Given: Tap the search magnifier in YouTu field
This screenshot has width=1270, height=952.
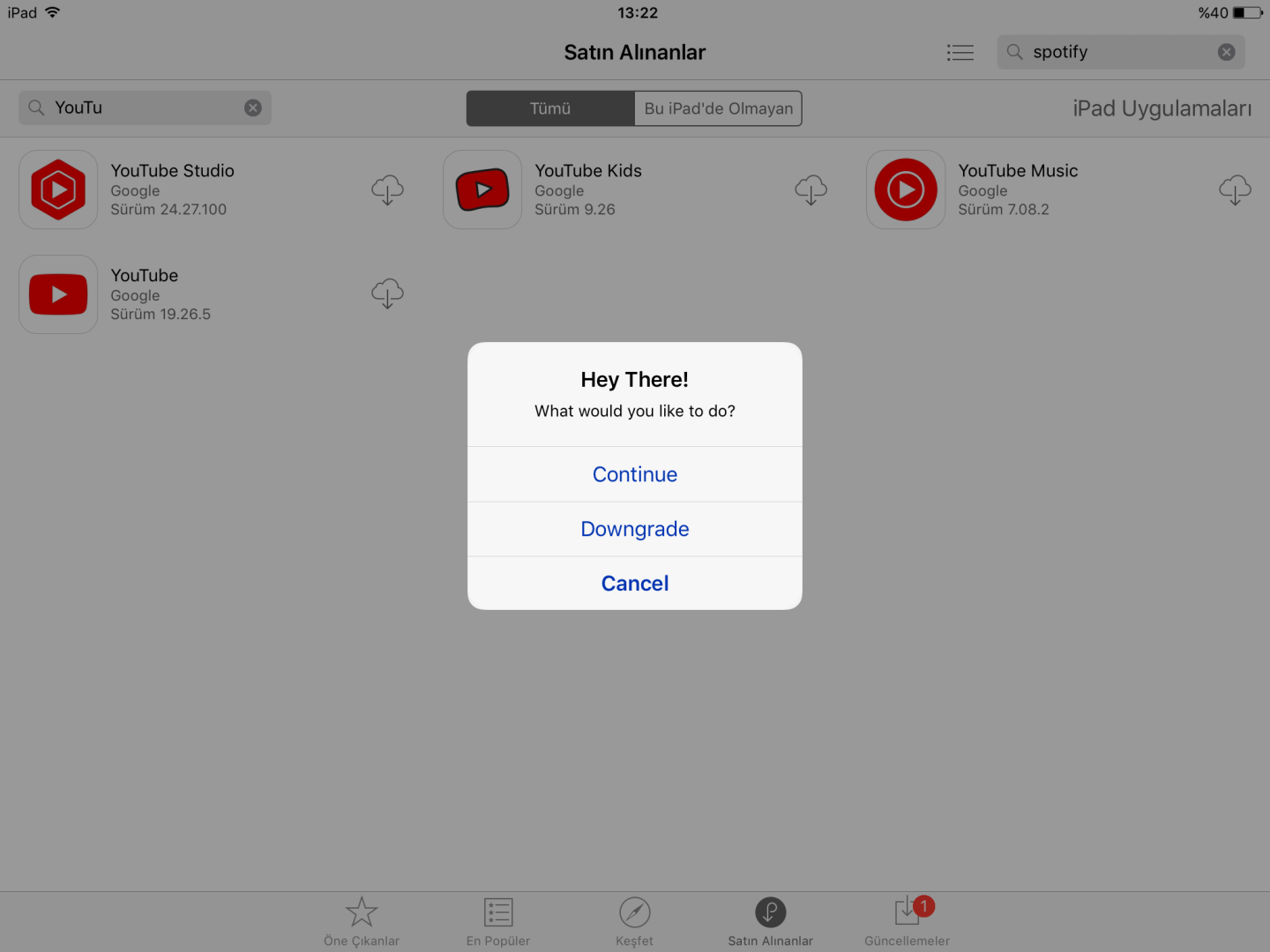Looking at the screenshot, I should pos(36,108).
